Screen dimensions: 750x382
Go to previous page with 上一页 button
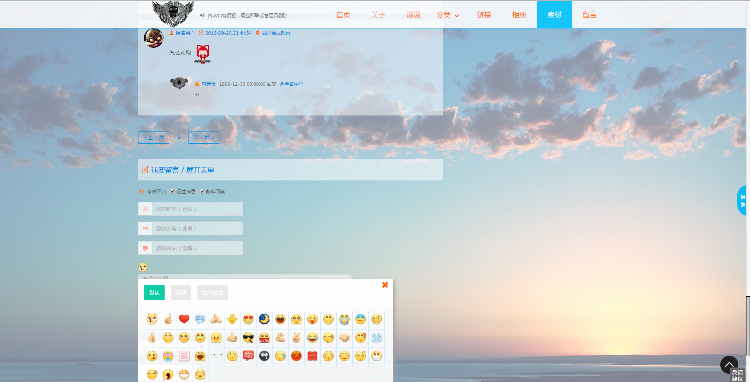(x=154, y=138)
